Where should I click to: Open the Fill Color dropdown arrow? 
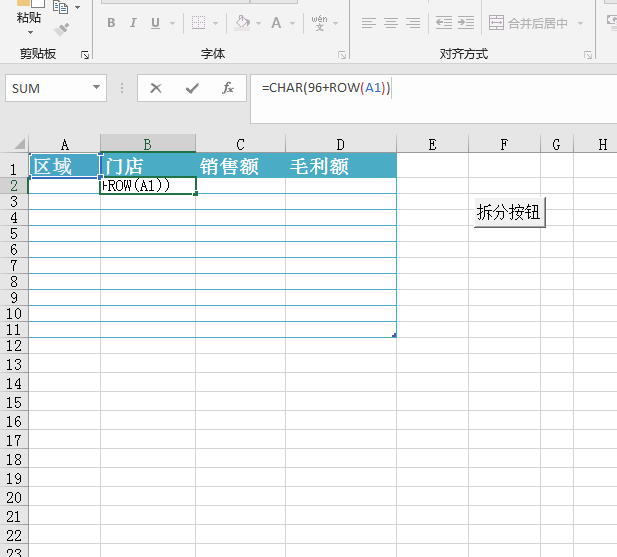259,23
